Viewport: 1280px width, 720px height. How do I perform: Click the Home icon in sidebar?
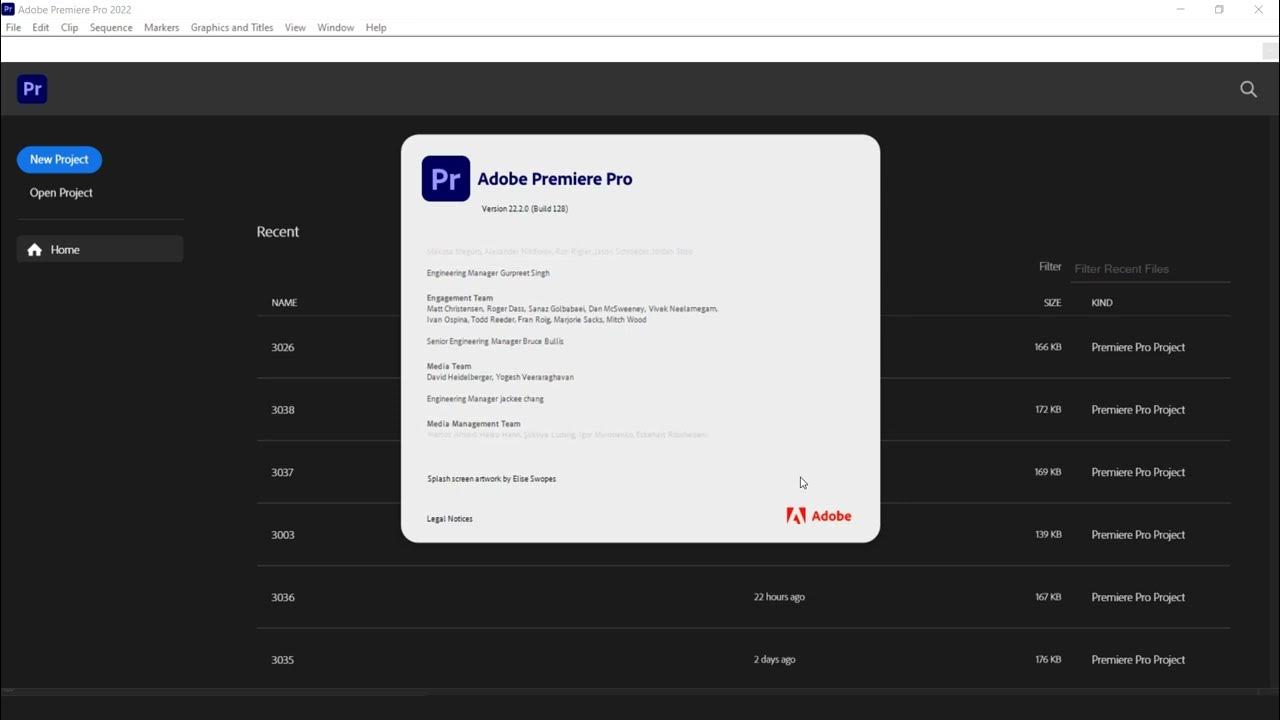[x=35, y=250]
